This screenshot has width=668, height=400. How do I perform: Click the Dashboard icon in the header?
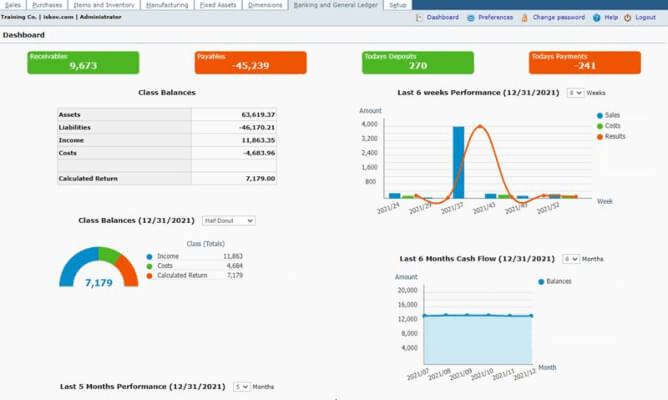click(419, 17)
